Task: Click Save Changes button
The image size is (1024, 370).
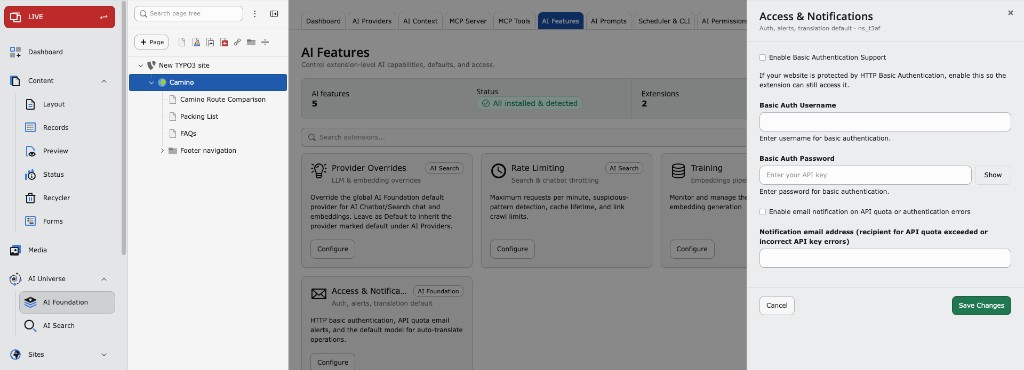Action: [x=981, y=305]
